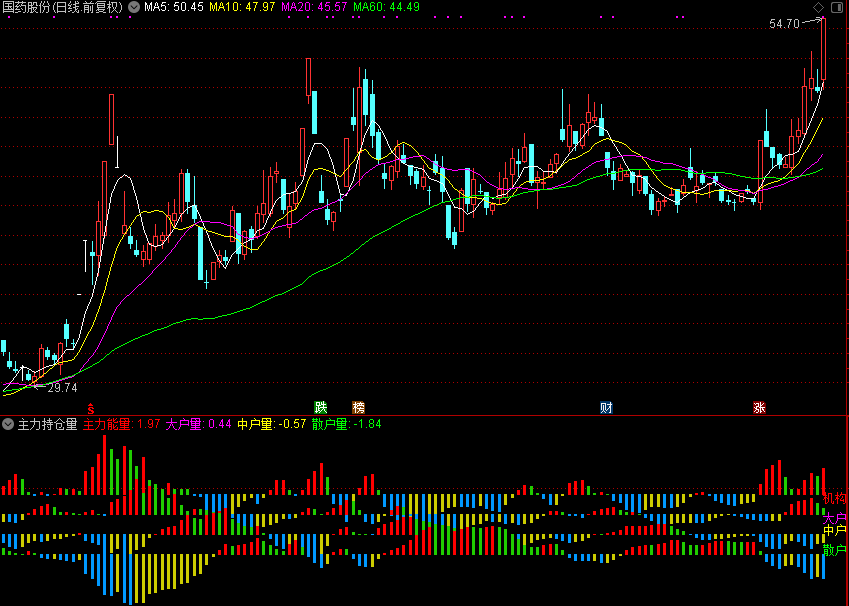Click the MA5: 50.45 label
The width and height of the screenshot is (849, 606).
(174, 7)
